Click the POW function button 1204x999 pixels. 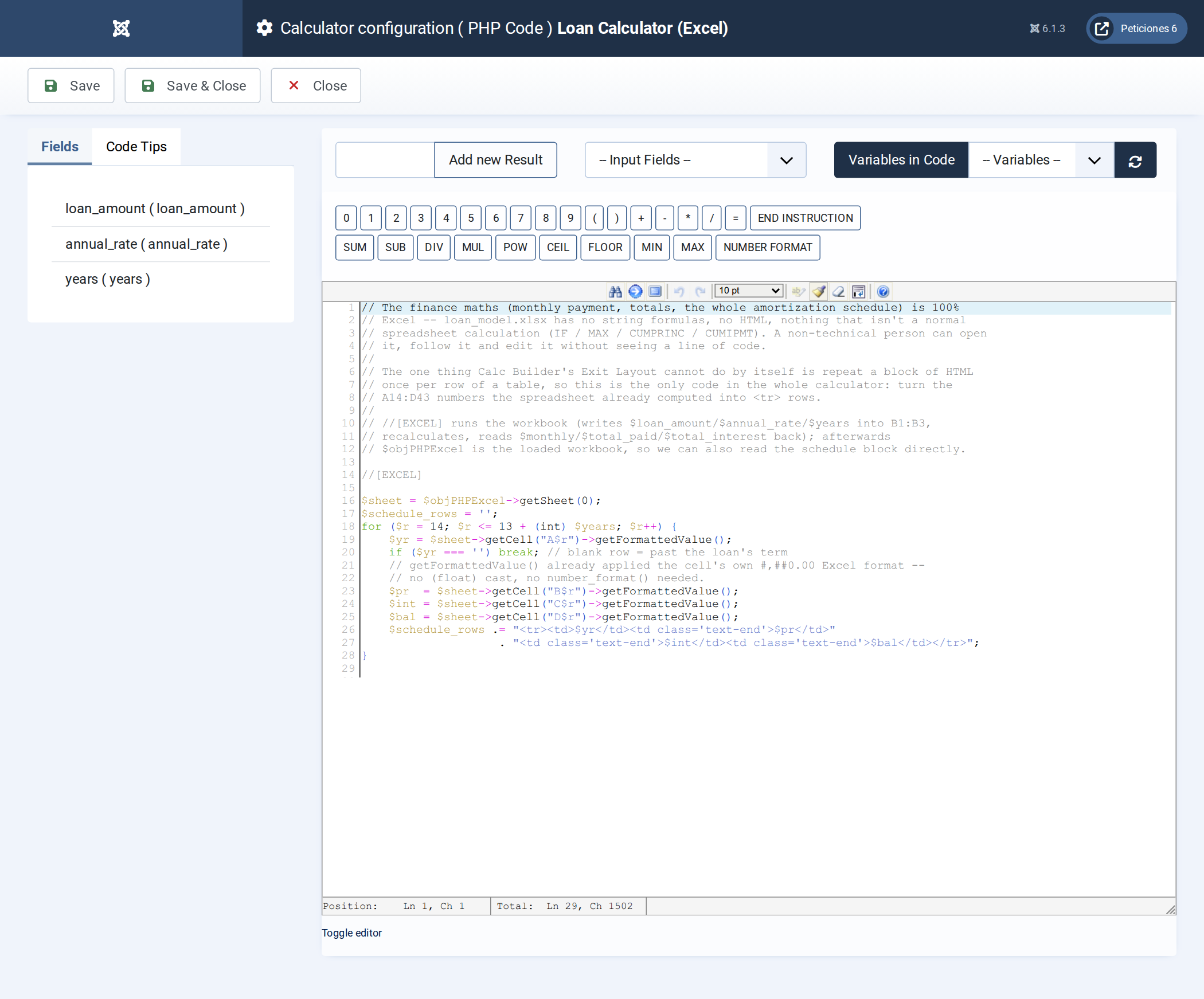pyautogui.click(x=515, y=248)
